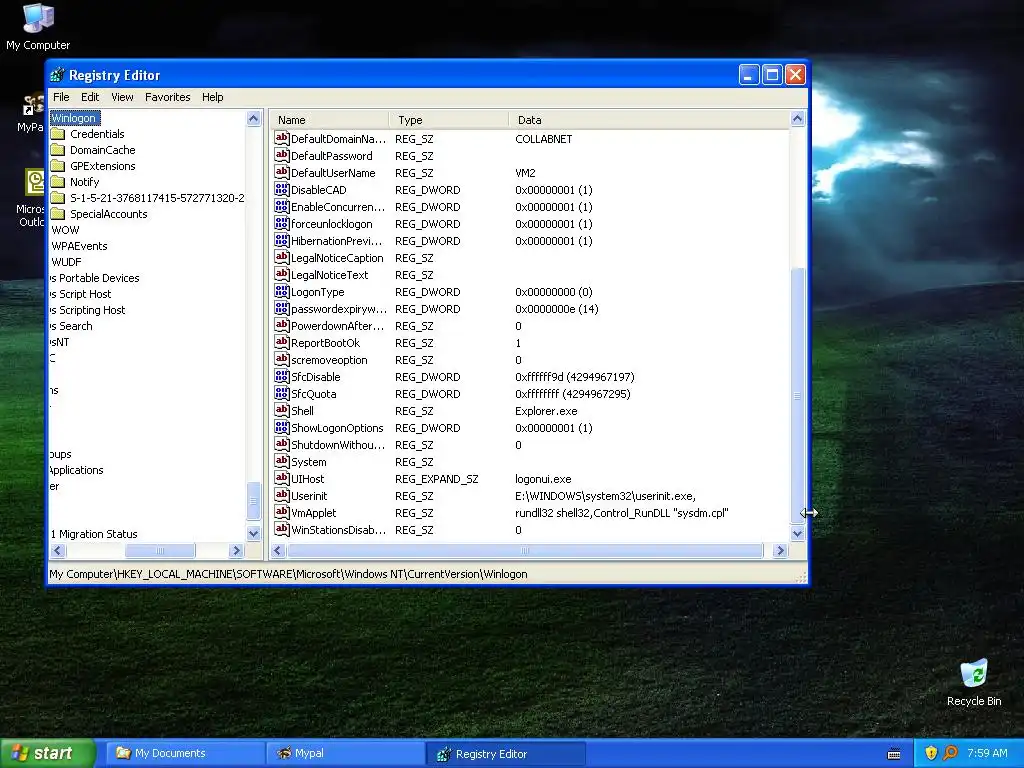Select the Scripting Host tree entry

pos(88,310)
